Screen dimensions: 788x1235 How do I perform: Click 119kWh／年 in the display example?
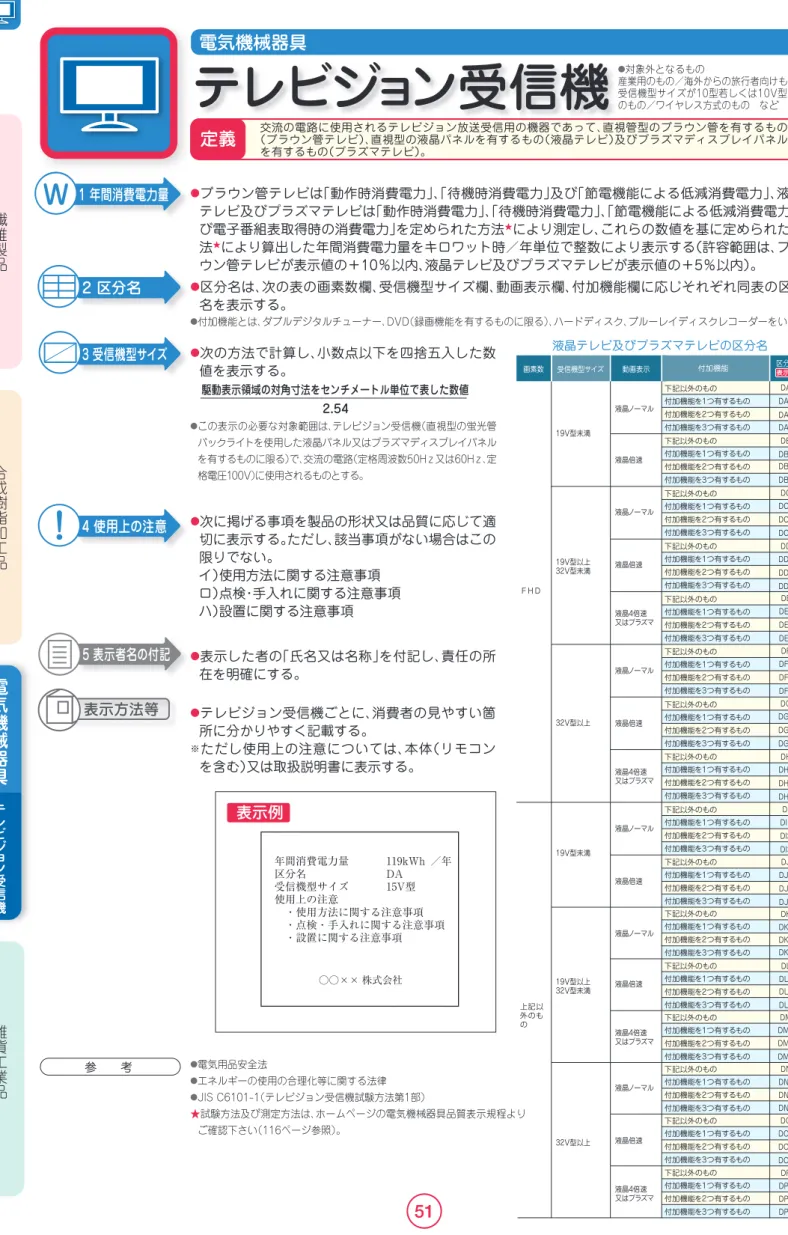point(419,860)
